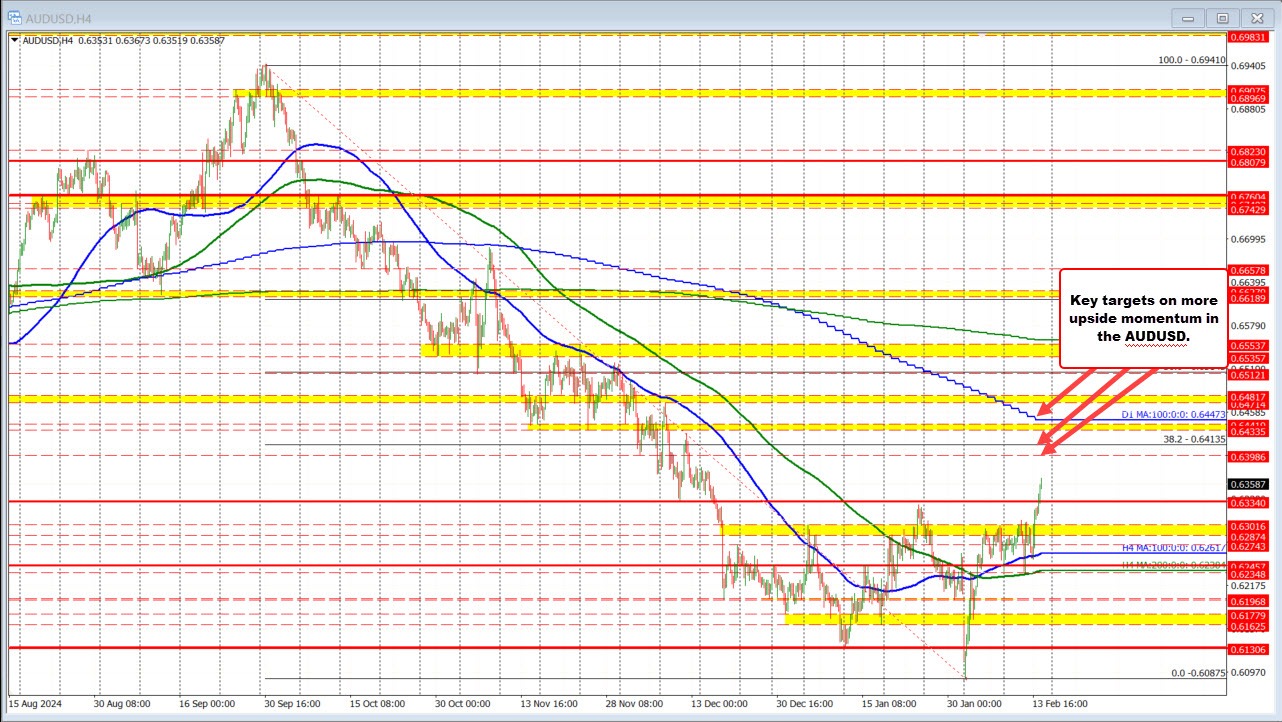Image resolution: width=1282 pixels, height=722 pixels.
Task: Click the H1 MA:200 moving average label
Action: click(1165, 564)
